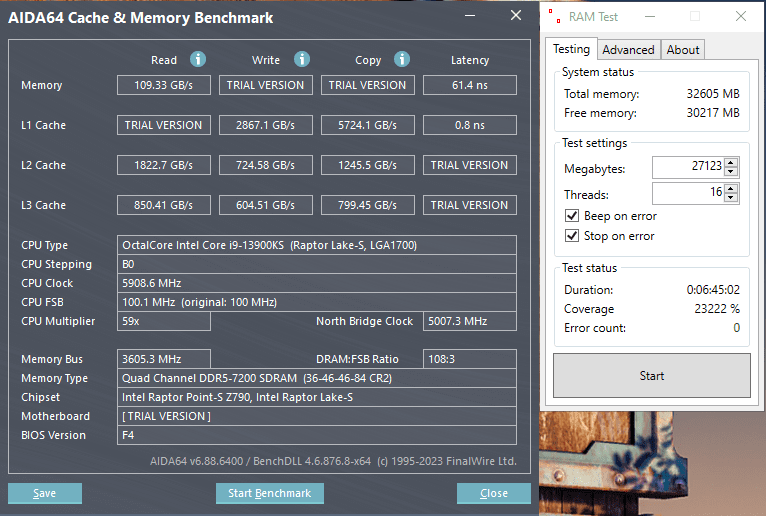Click the Read info icon
The height and width of the screenshot is (516, 766).
click(198, 59)
